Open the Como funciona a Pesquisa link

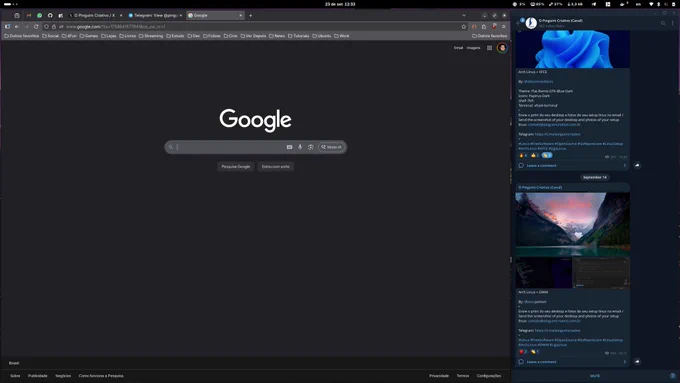[x=101, y=376]
